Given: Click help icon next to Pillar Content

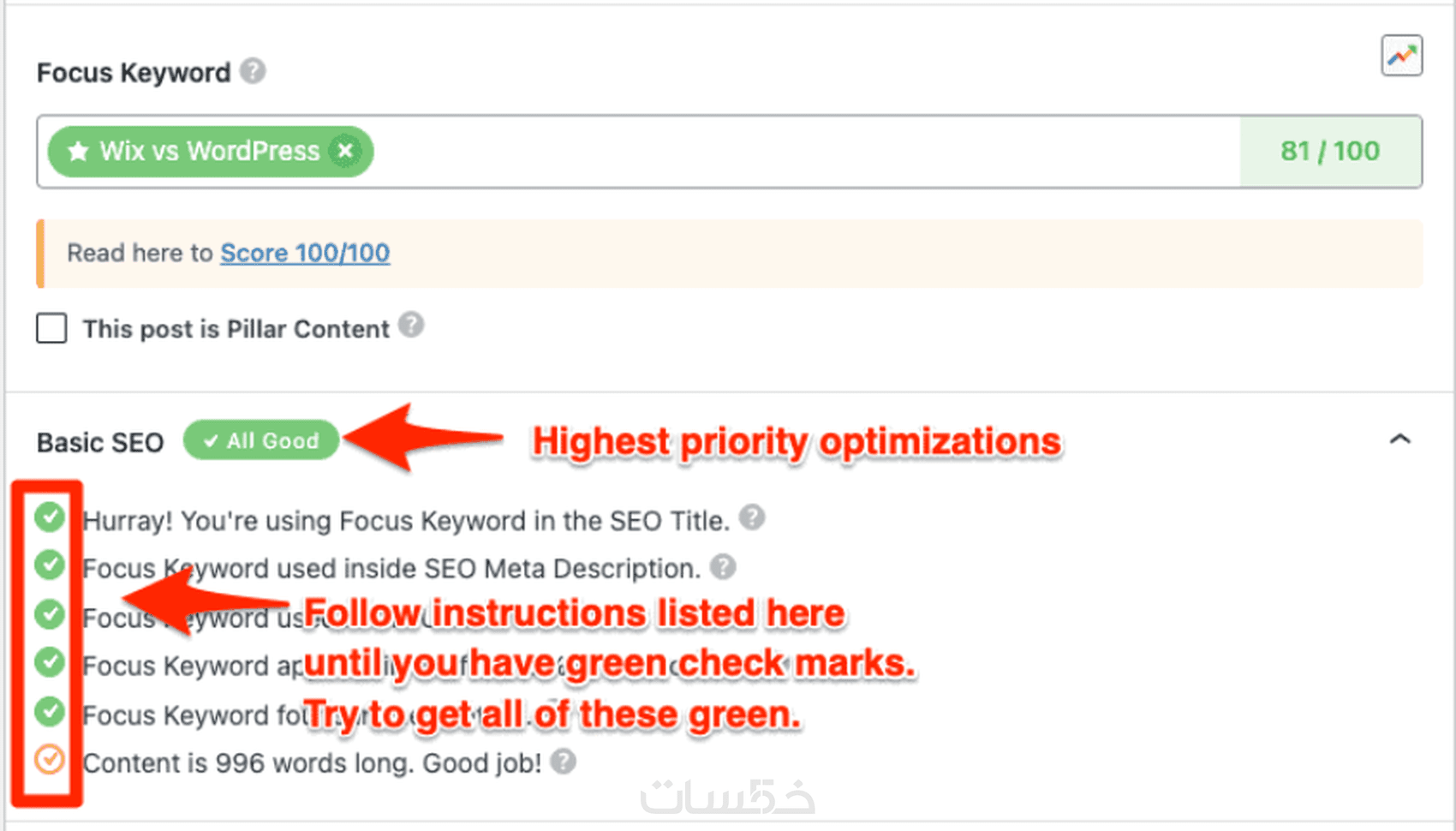Looking at the screenshot, I should pos(411,326).
